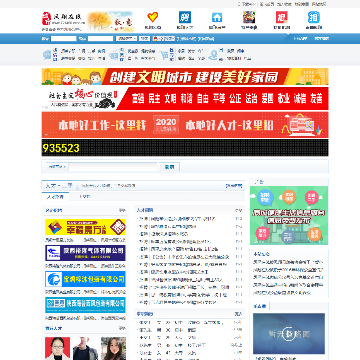Click the login button in the blue bar
The image size is (360, 360).
click(x=144, y=39)
